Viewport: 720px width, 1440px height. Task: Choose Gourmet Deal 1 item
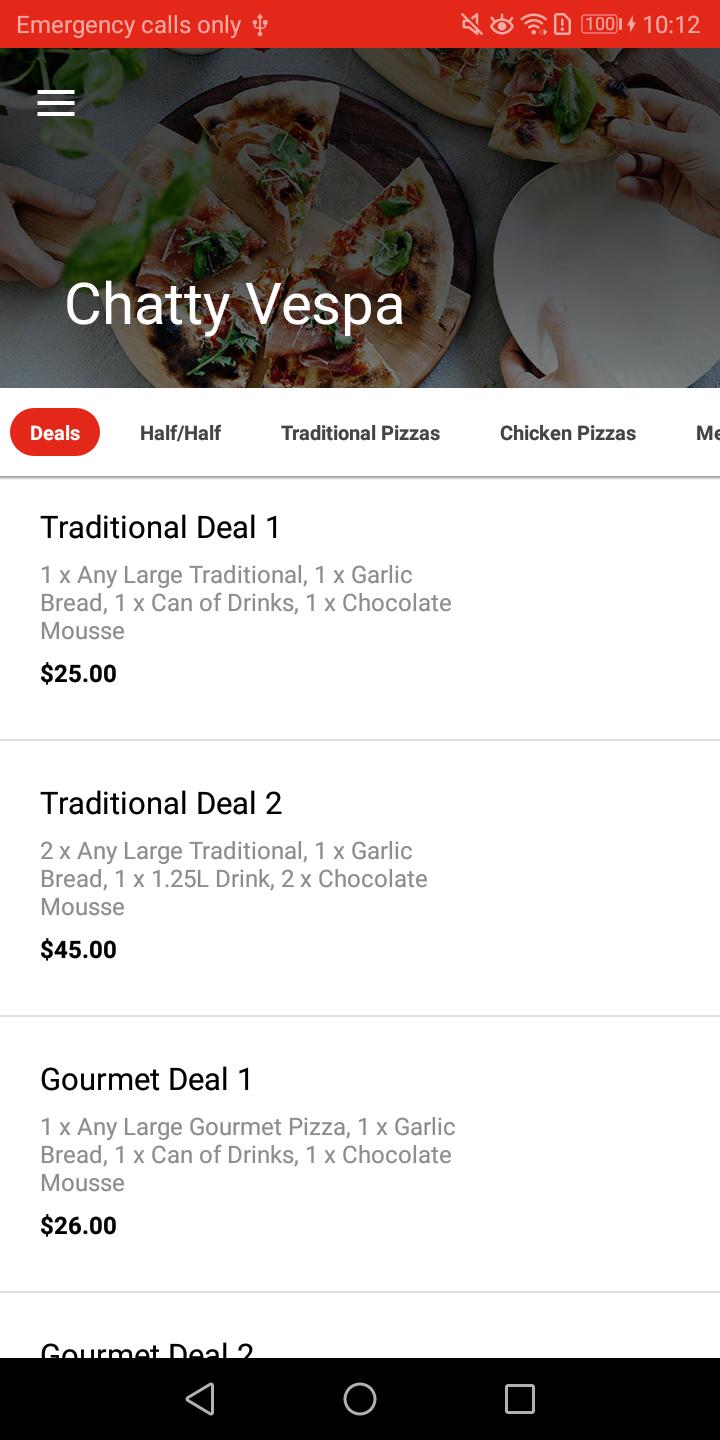pyautogui.click(x=247, y=1153)
